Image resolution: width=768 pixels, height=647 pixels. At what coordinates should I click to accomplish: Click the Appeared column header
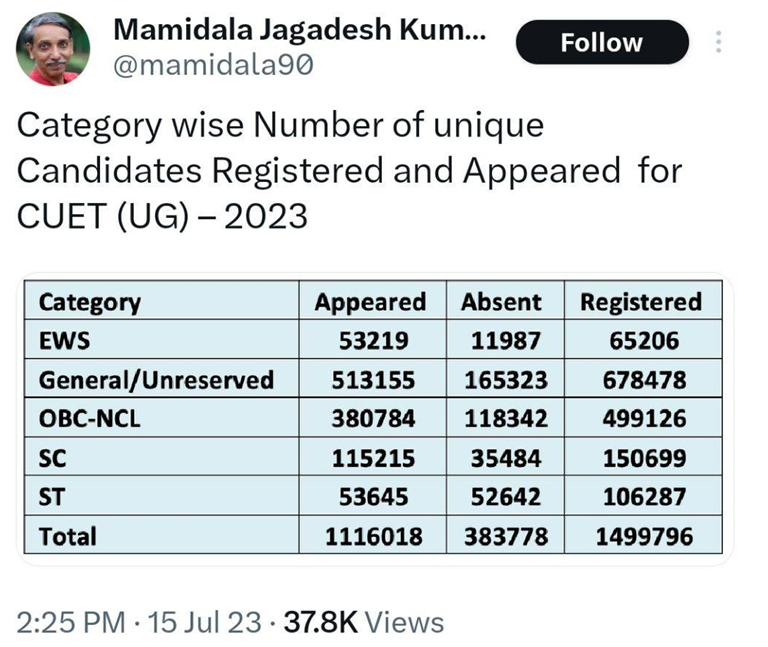[370, 302]
